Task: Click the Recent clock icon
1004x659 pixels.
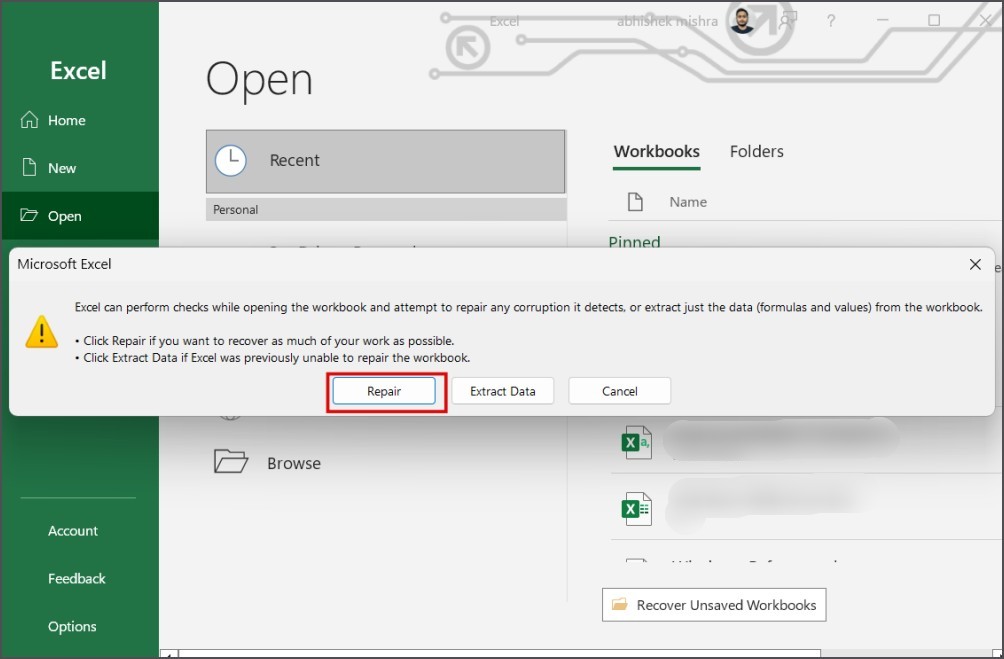Action: coord(231,160)
